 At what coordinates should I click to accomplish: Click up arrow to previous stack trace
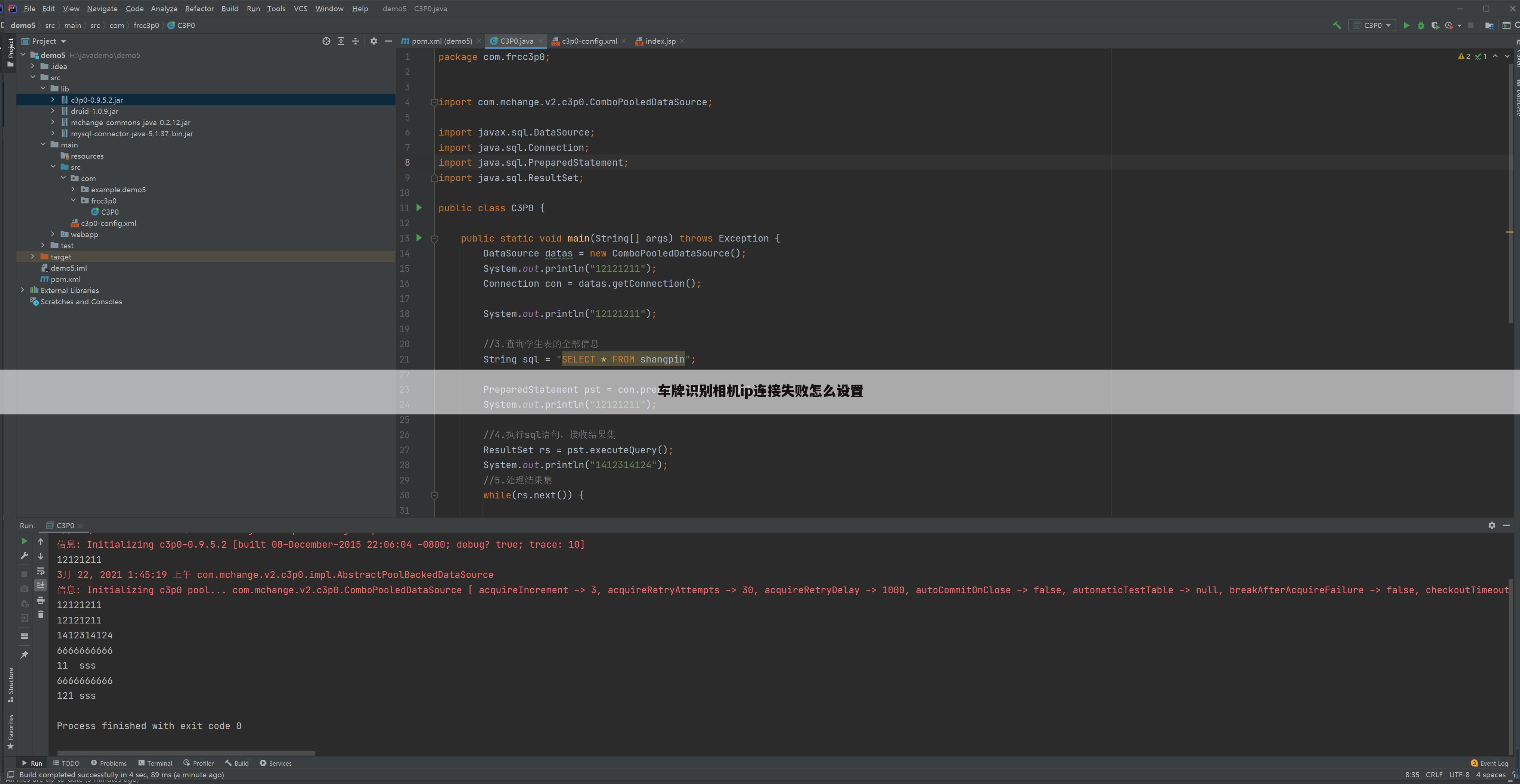coord(41,541)
